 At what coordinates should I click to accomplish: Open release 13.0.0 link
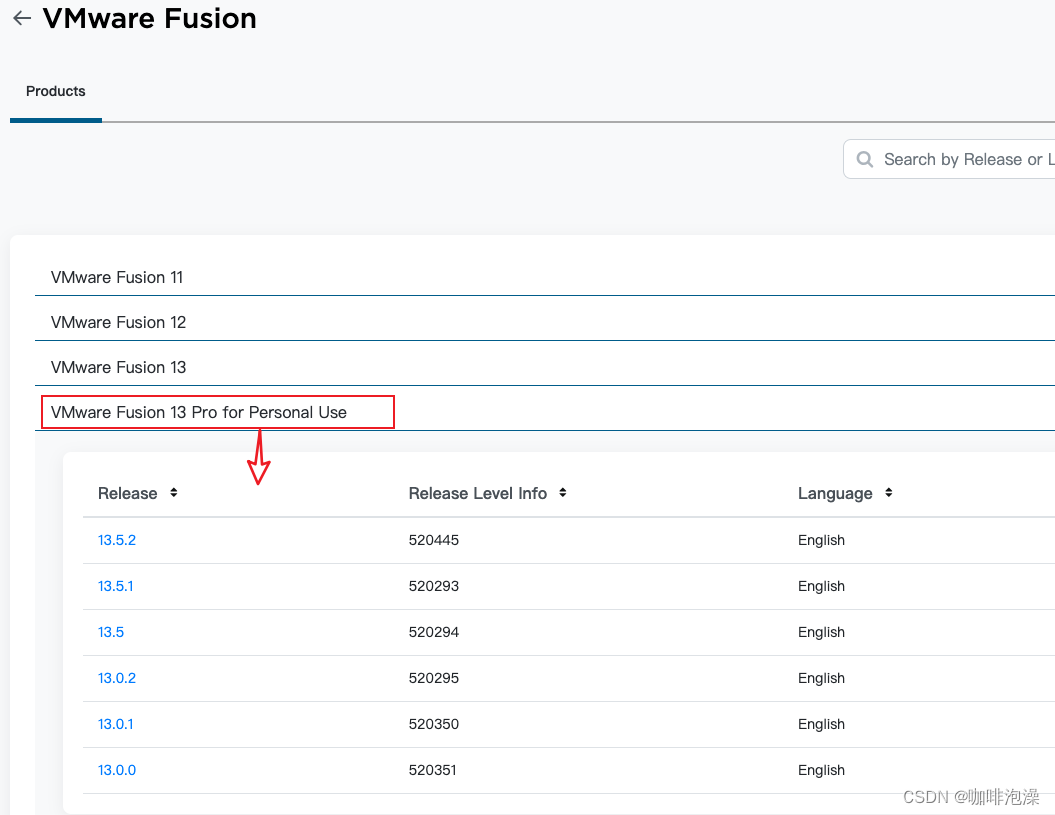117,770
